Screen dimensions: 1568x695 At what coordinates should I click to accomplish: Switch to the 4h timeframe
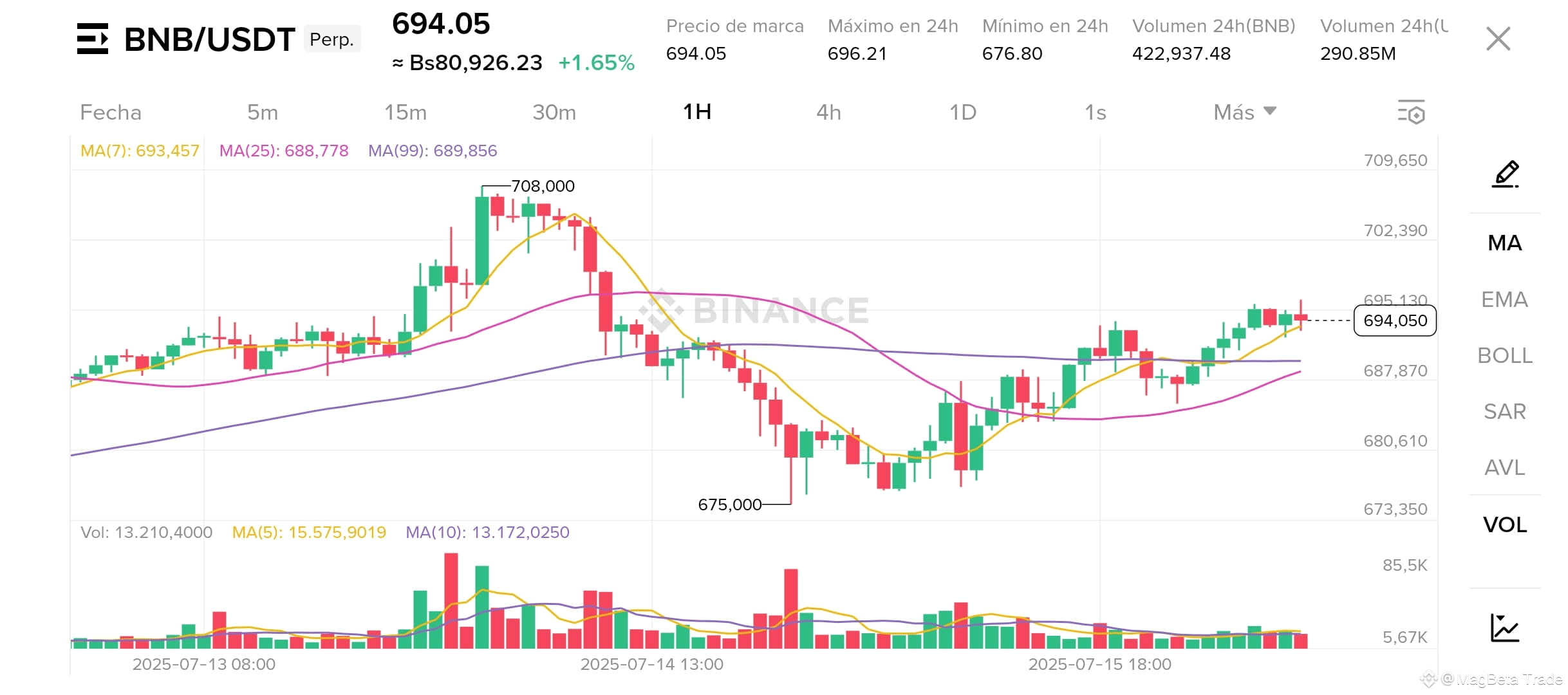coord(828,112)
